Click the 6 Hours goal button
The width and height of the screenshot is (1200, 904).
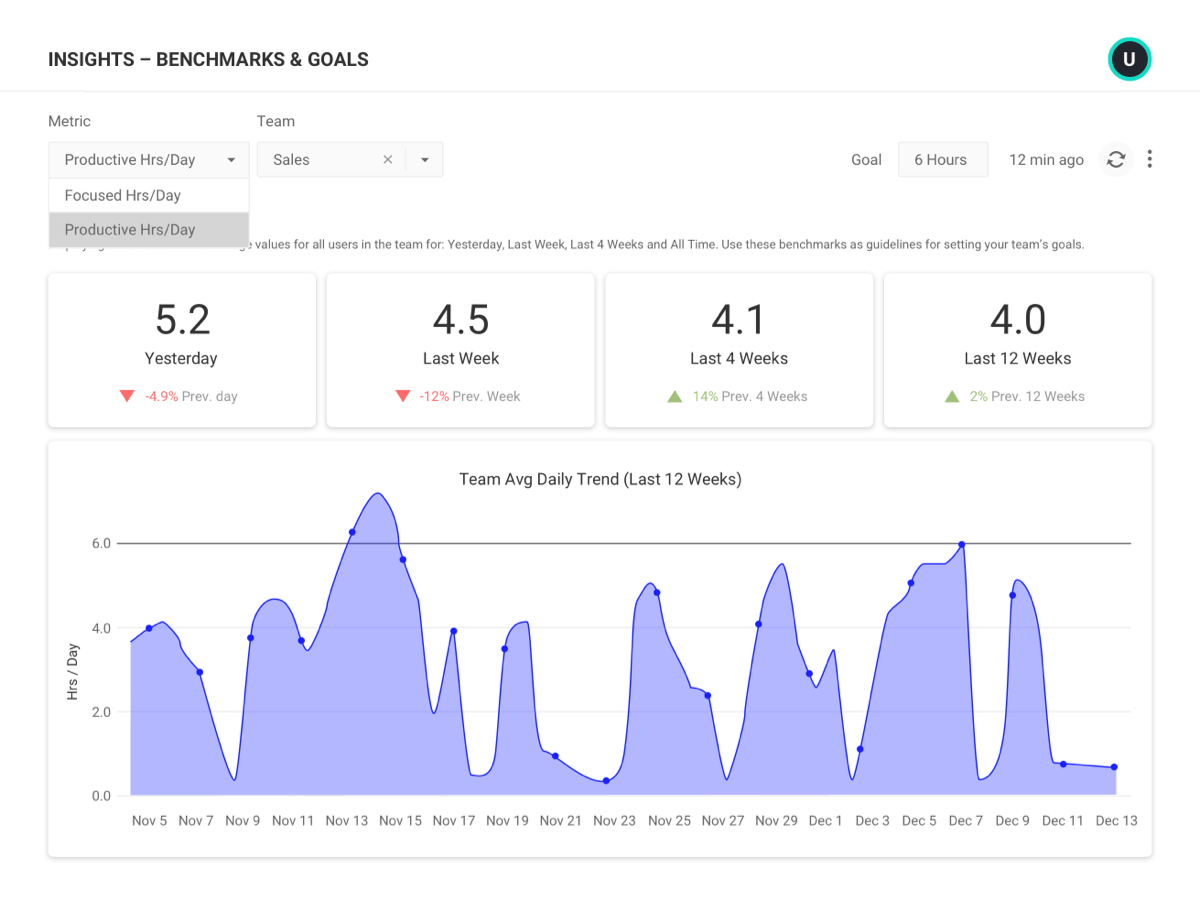tap(942, 159)
